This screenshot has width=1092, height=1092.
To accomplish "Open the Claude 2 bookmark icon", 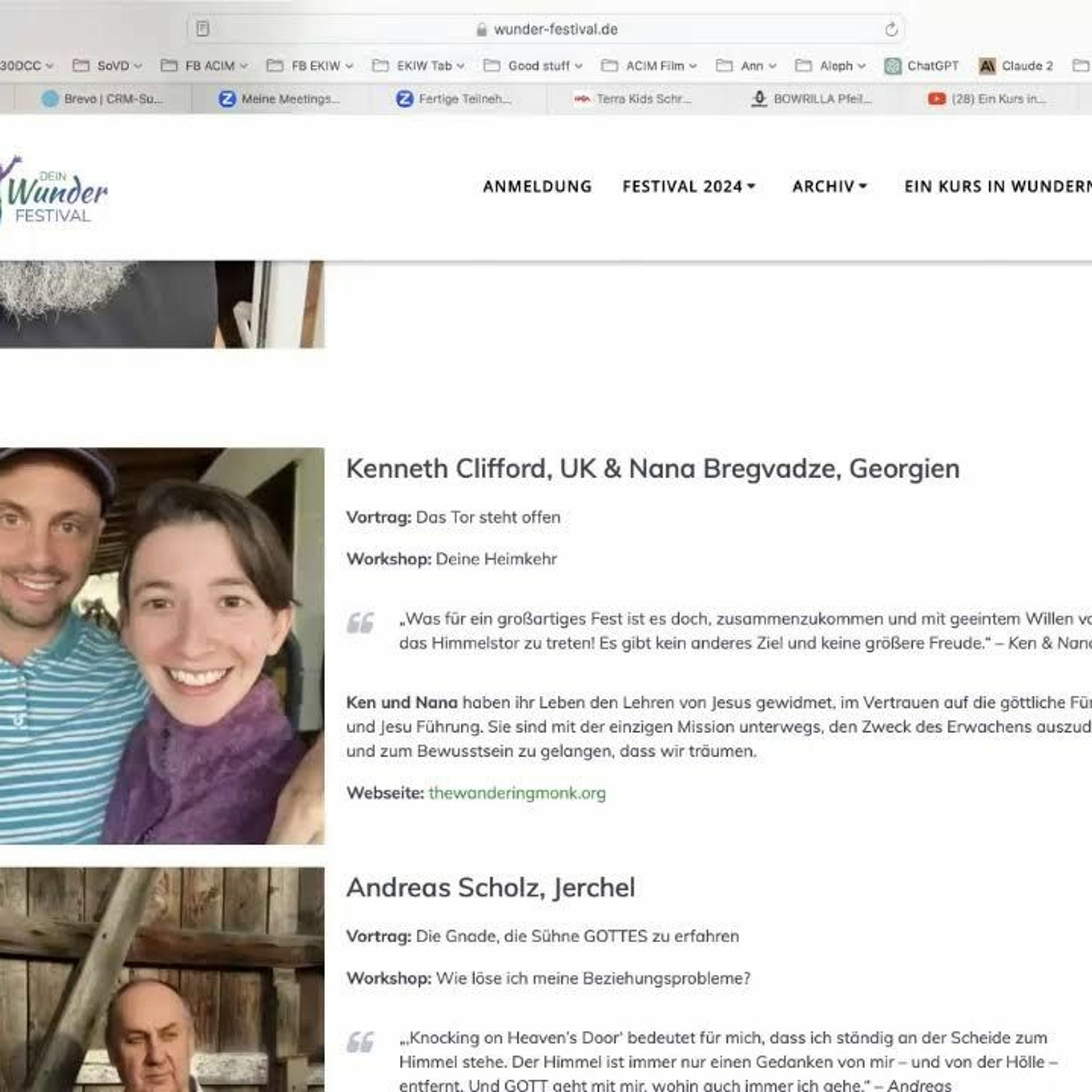I will (987, 66).
